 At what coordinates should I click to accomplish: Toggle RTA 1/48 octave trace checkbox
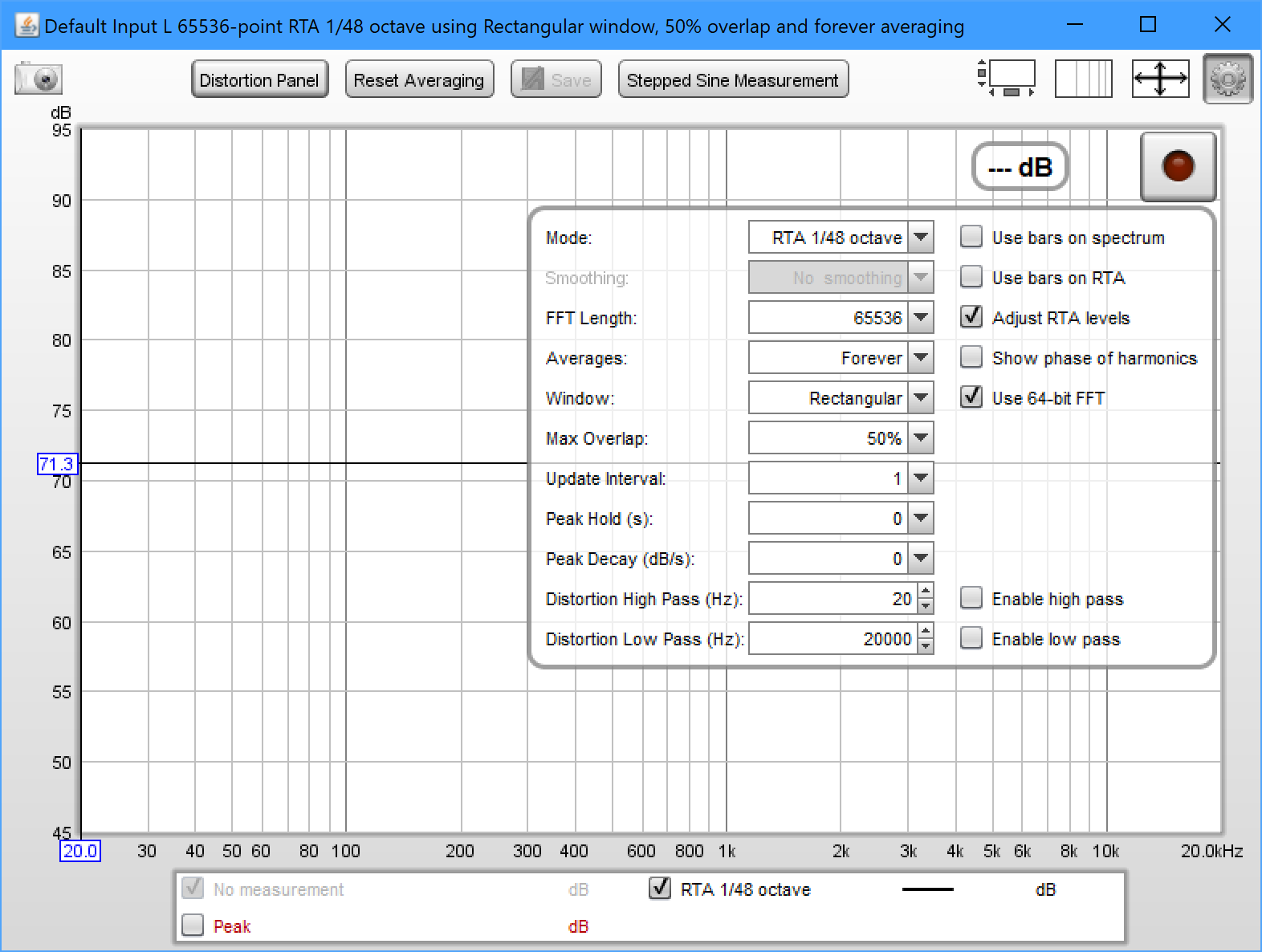pos(660,889)
